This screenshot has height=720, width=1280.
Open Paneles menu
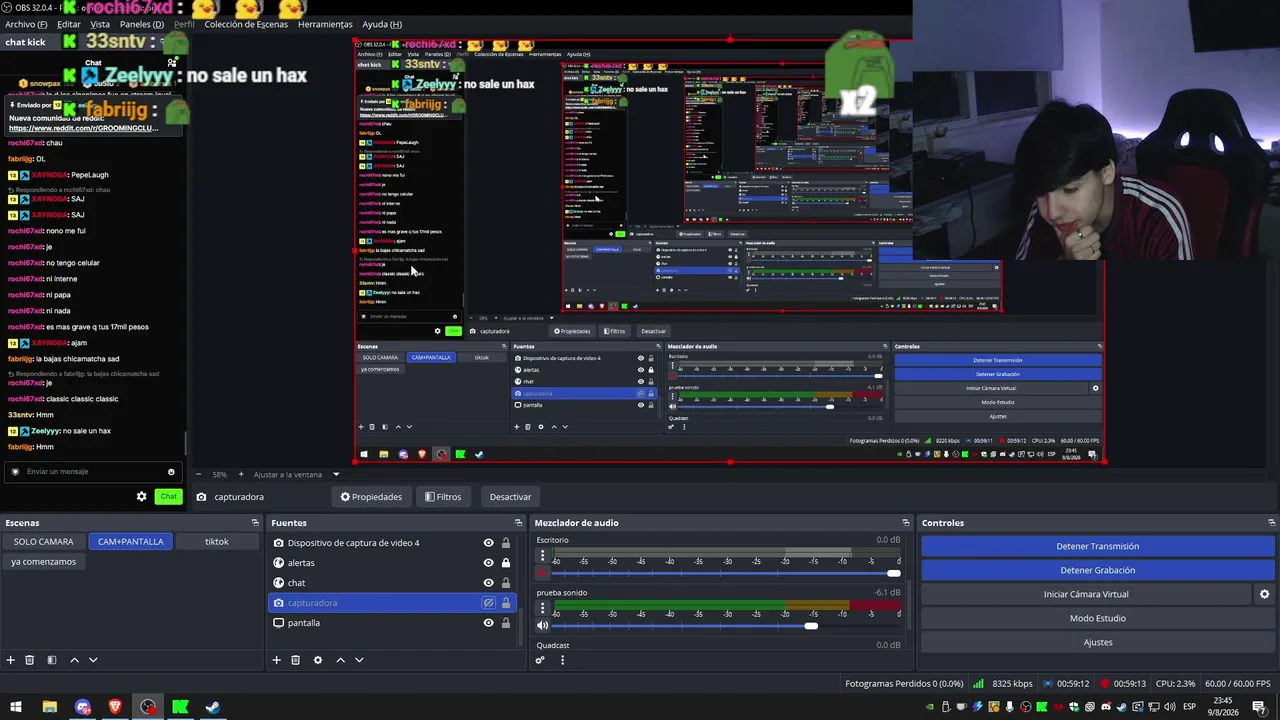(x=141, y=24)
